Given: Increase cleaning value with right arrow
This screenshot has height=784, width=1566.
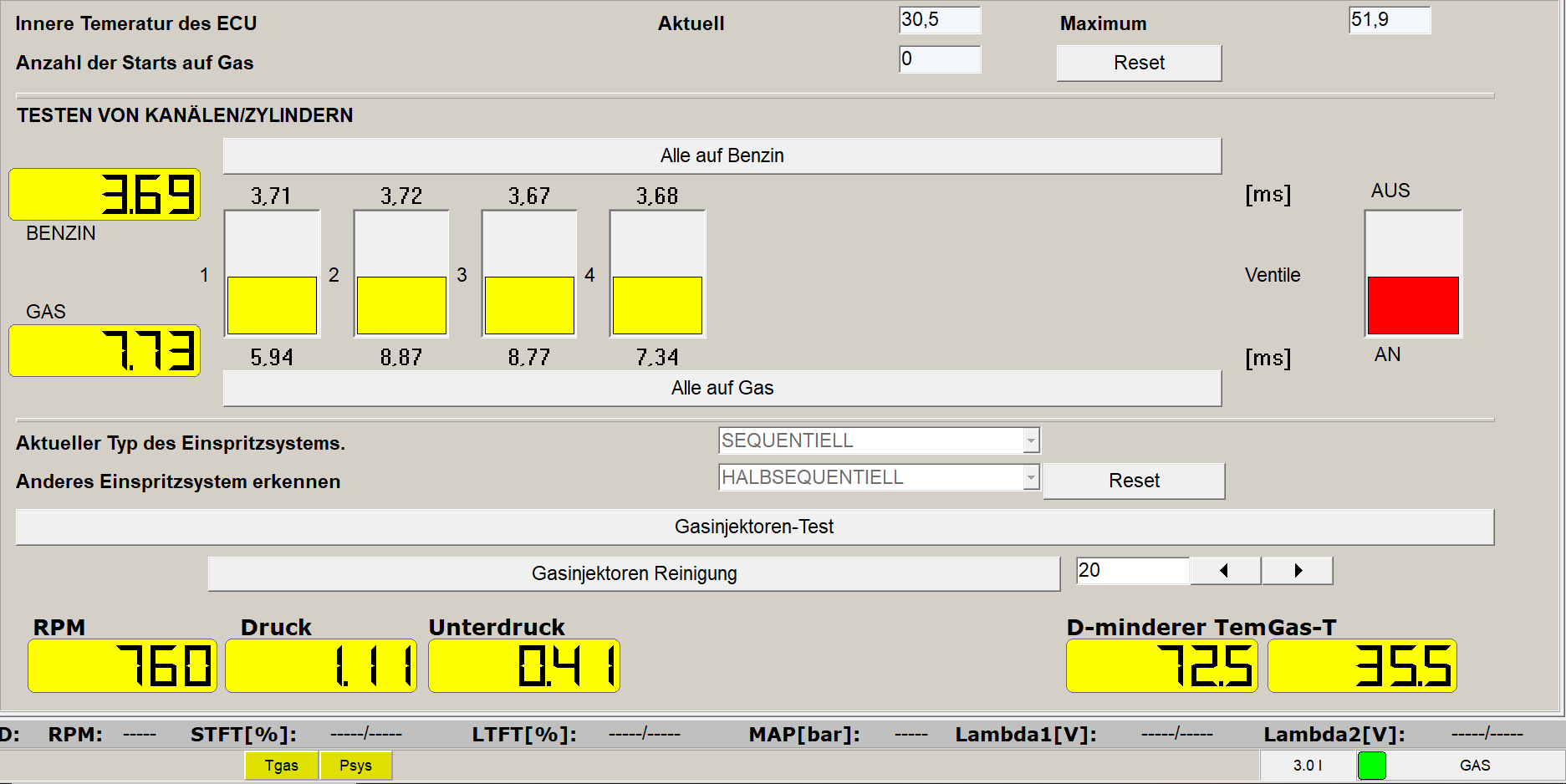Looking at the screenshot, I should 1297,571.
